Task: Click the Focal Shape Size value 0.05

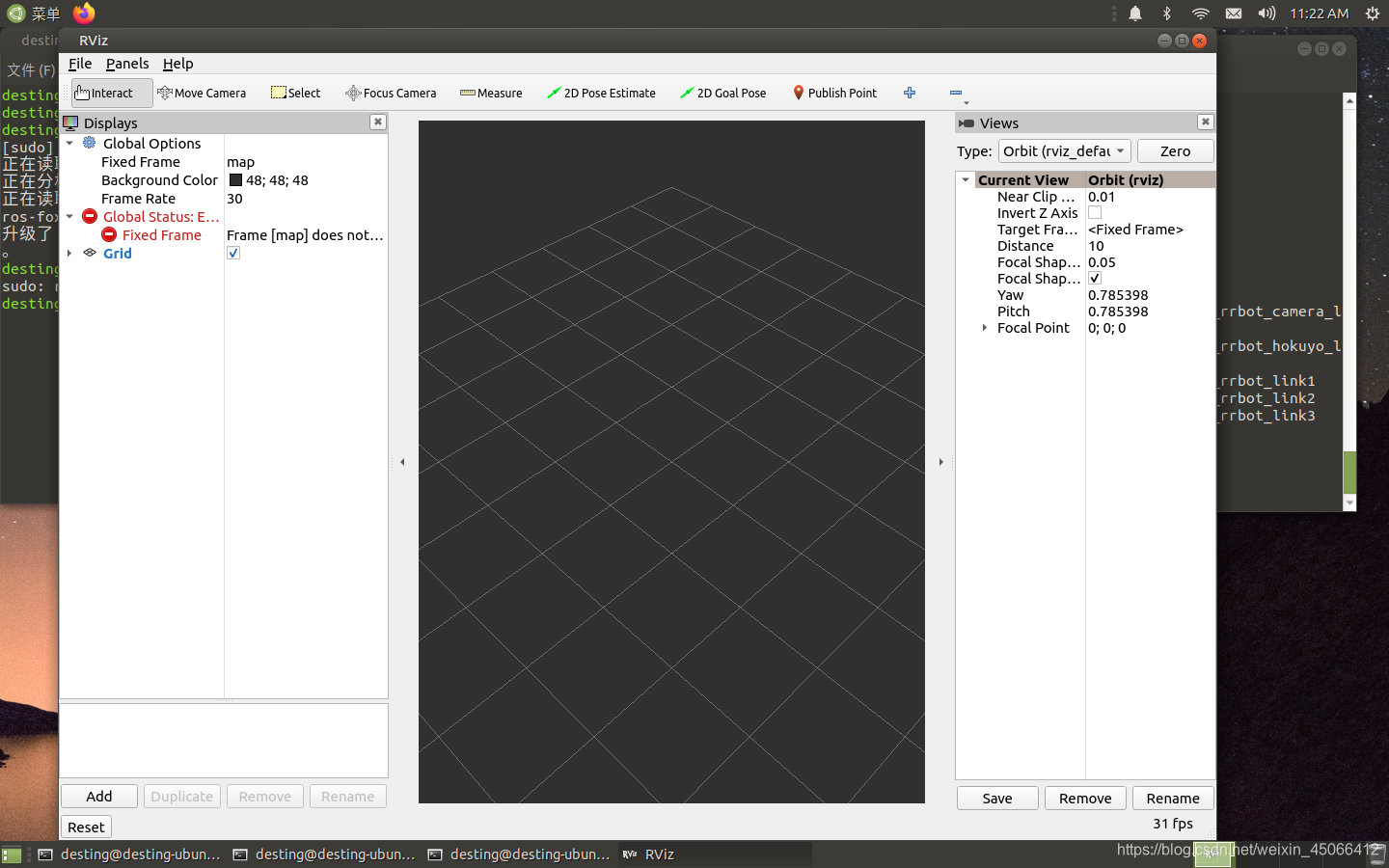Action: click(1102, 262)
